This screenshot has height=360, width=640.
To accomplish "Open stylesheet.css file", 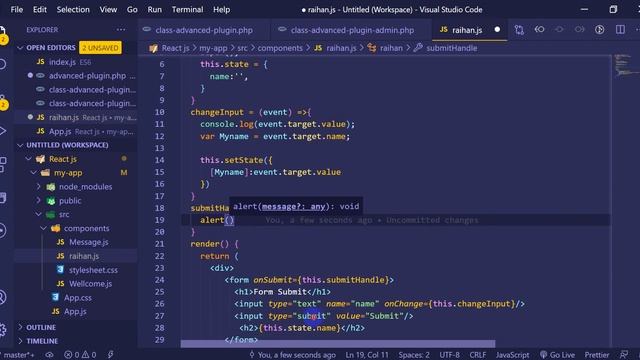I will 76,270.
